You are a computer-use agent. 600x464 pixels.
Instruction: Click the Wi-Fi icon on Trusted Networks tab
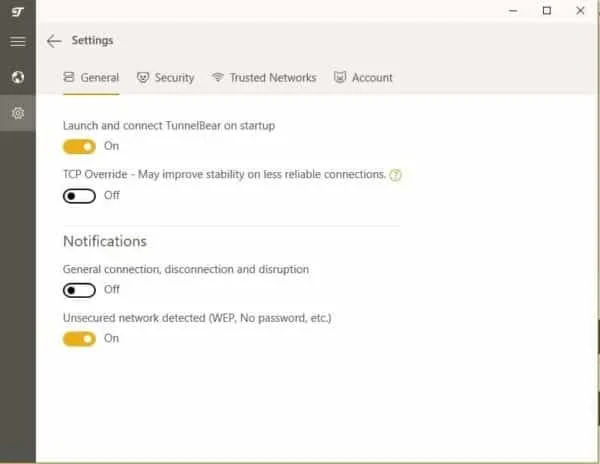coord(217,78)
